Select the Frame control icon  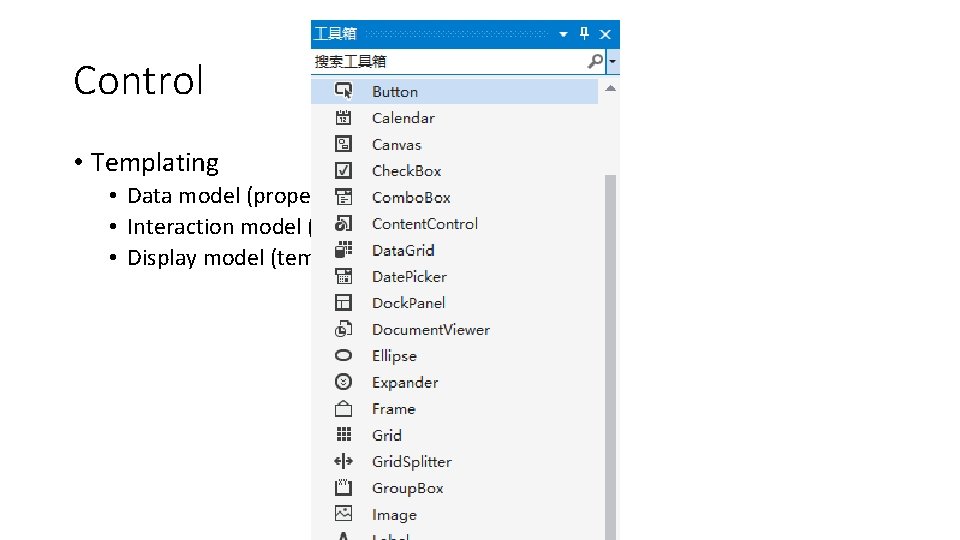tap(343, 408)
